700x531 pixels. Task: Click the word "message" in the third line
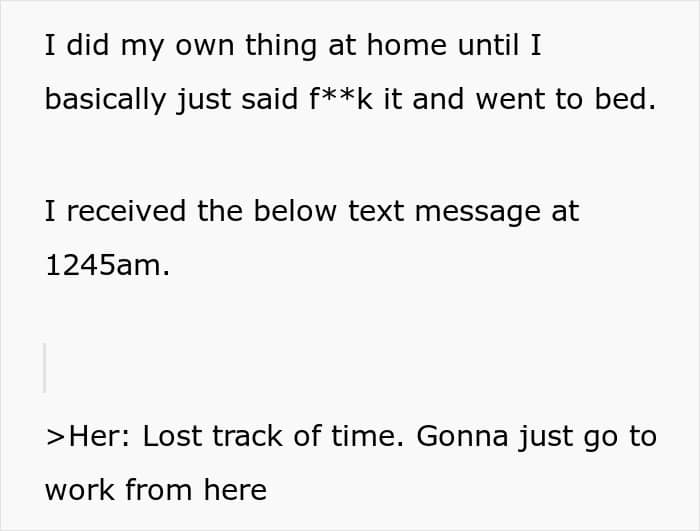[x=478, y=212]
